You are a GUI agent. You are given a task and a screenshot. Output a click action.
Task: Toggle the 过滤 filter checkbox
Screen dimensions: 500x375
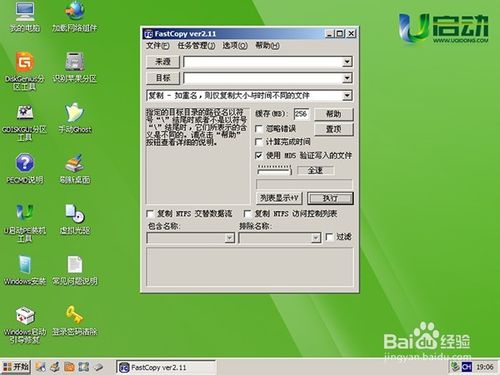(x=329, y=237)
